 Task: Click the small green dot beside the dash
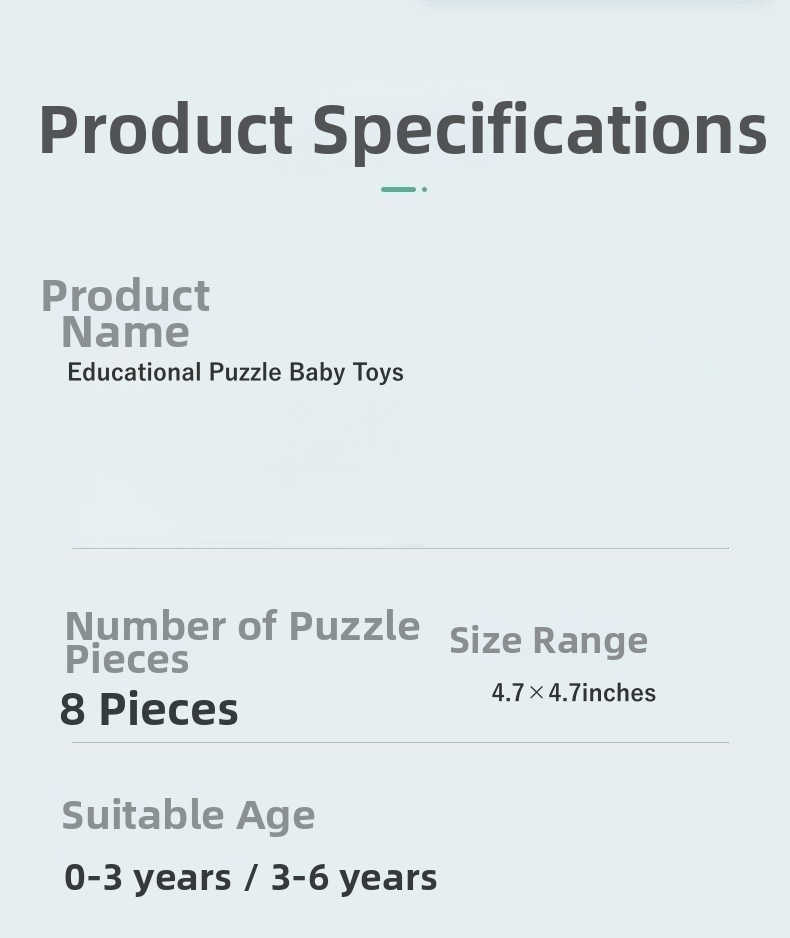click(x=424, y=189)
